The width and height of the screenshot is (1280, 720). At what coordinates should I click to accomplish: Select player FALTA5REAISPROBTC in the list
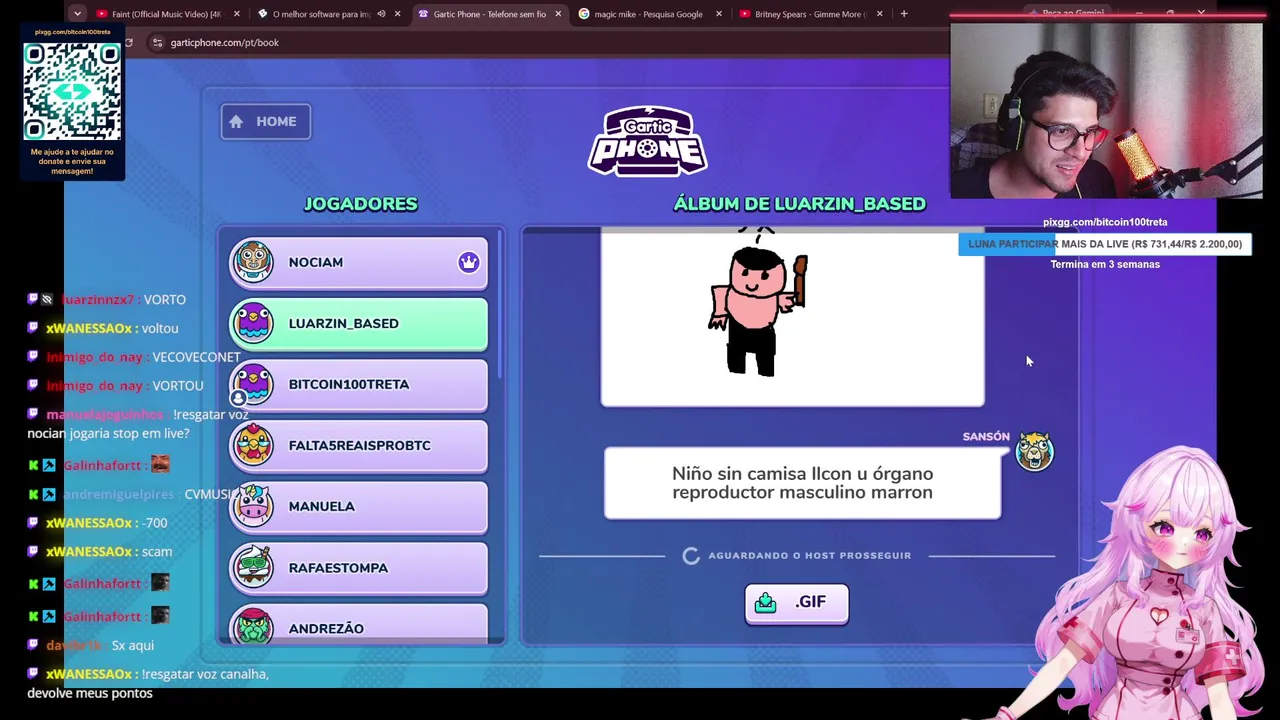tap(358, 445)
